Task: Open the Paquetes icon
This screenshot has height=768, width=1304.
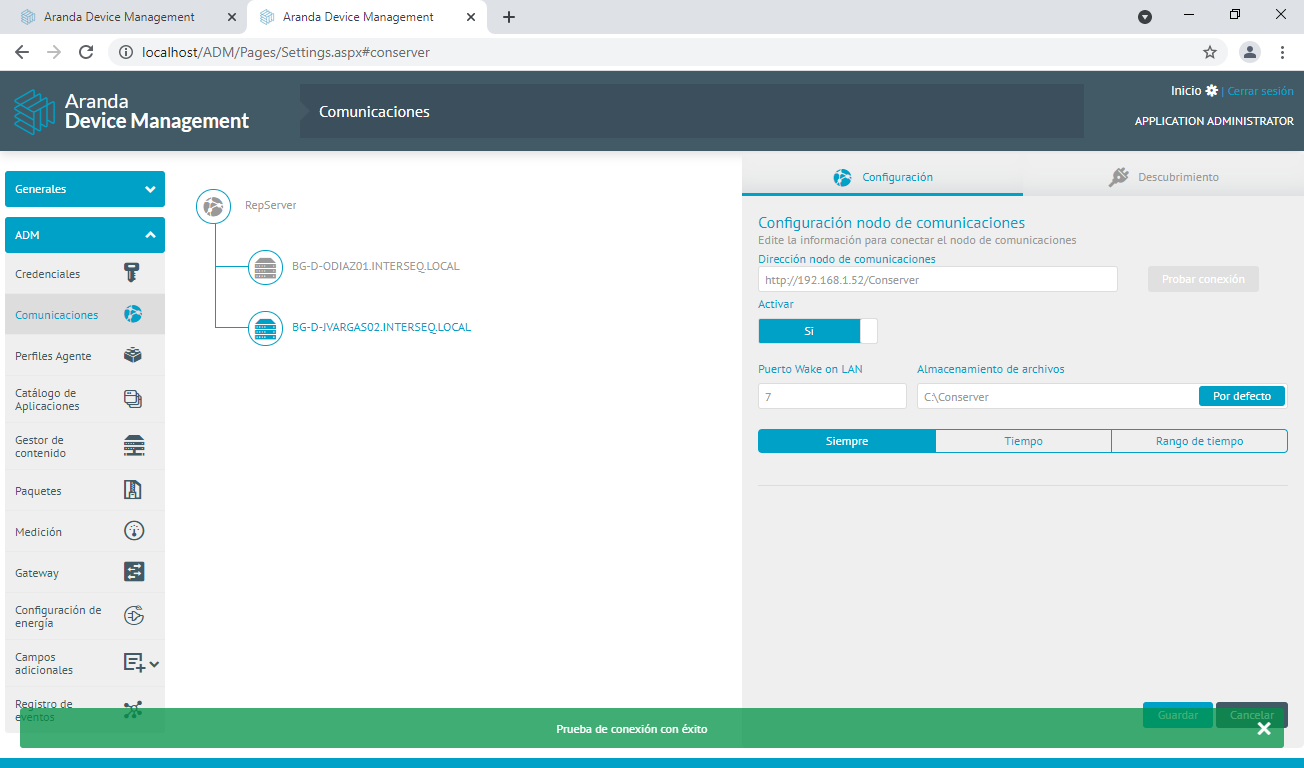Action: [133, 490]
